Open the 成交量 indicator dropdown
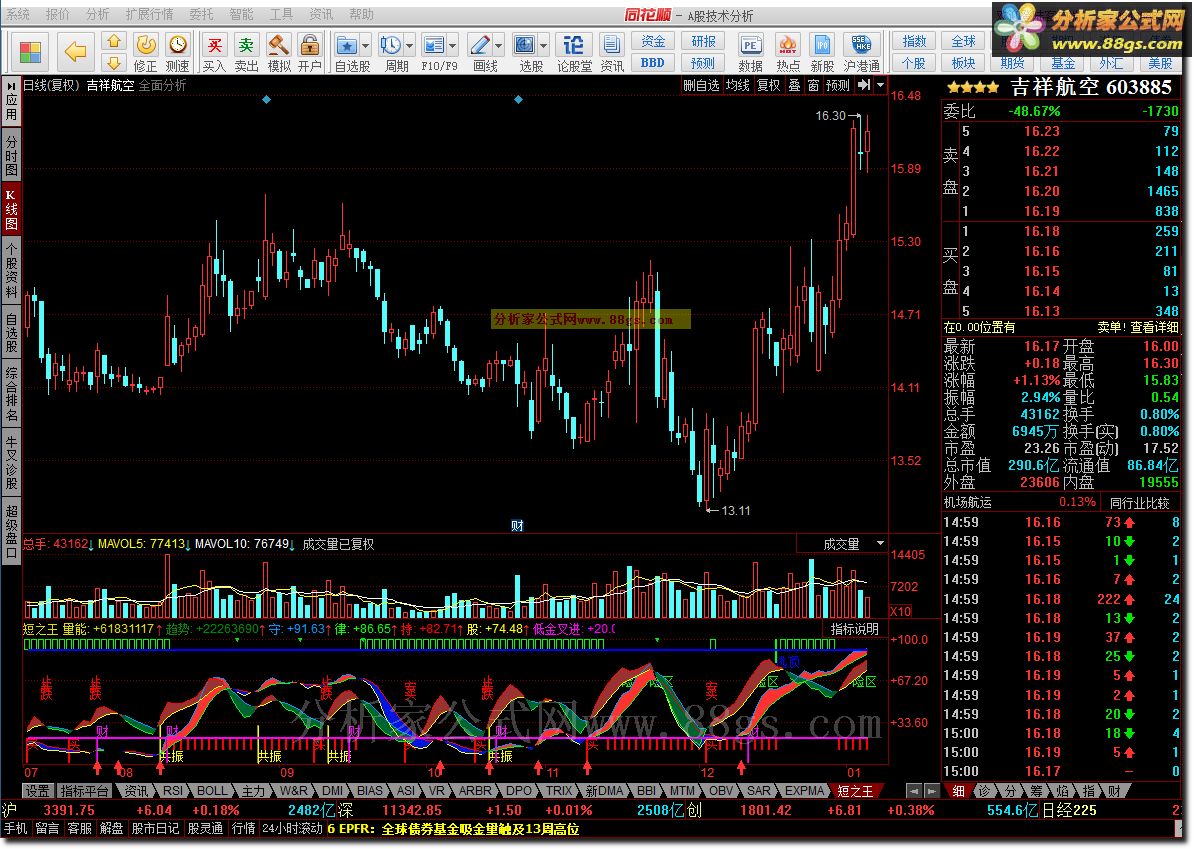Image resolution: width=1194 pixels, height=849 pixels. pos(880,544)
